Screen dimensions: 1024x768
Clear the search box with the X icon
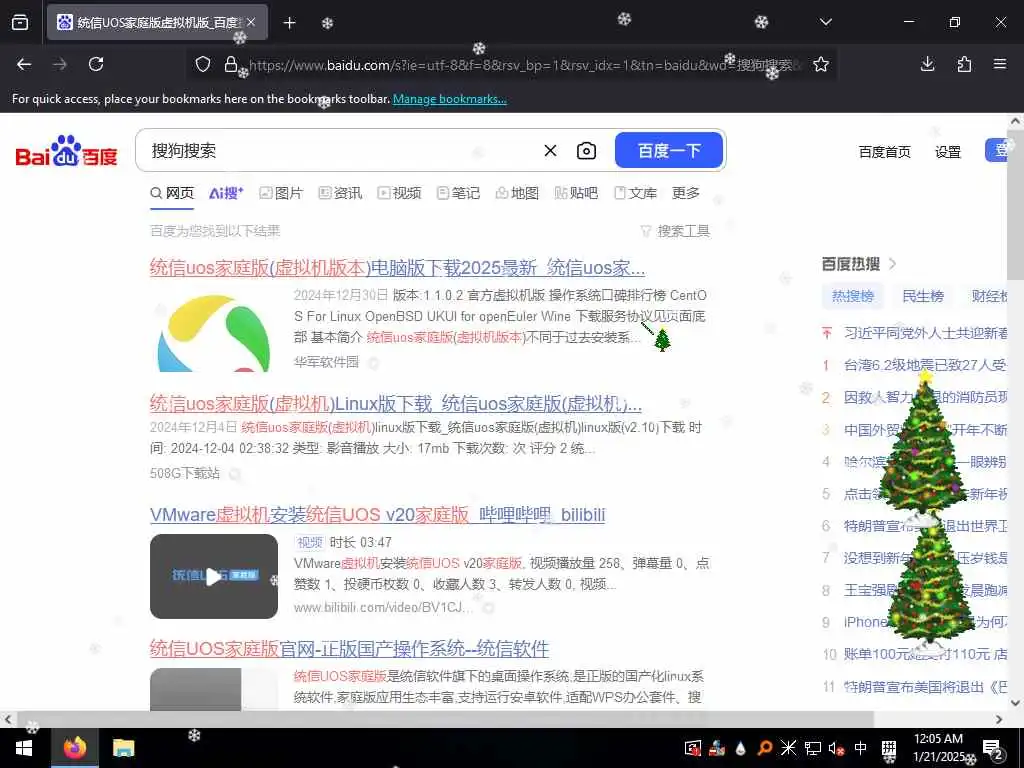[551, 151]
